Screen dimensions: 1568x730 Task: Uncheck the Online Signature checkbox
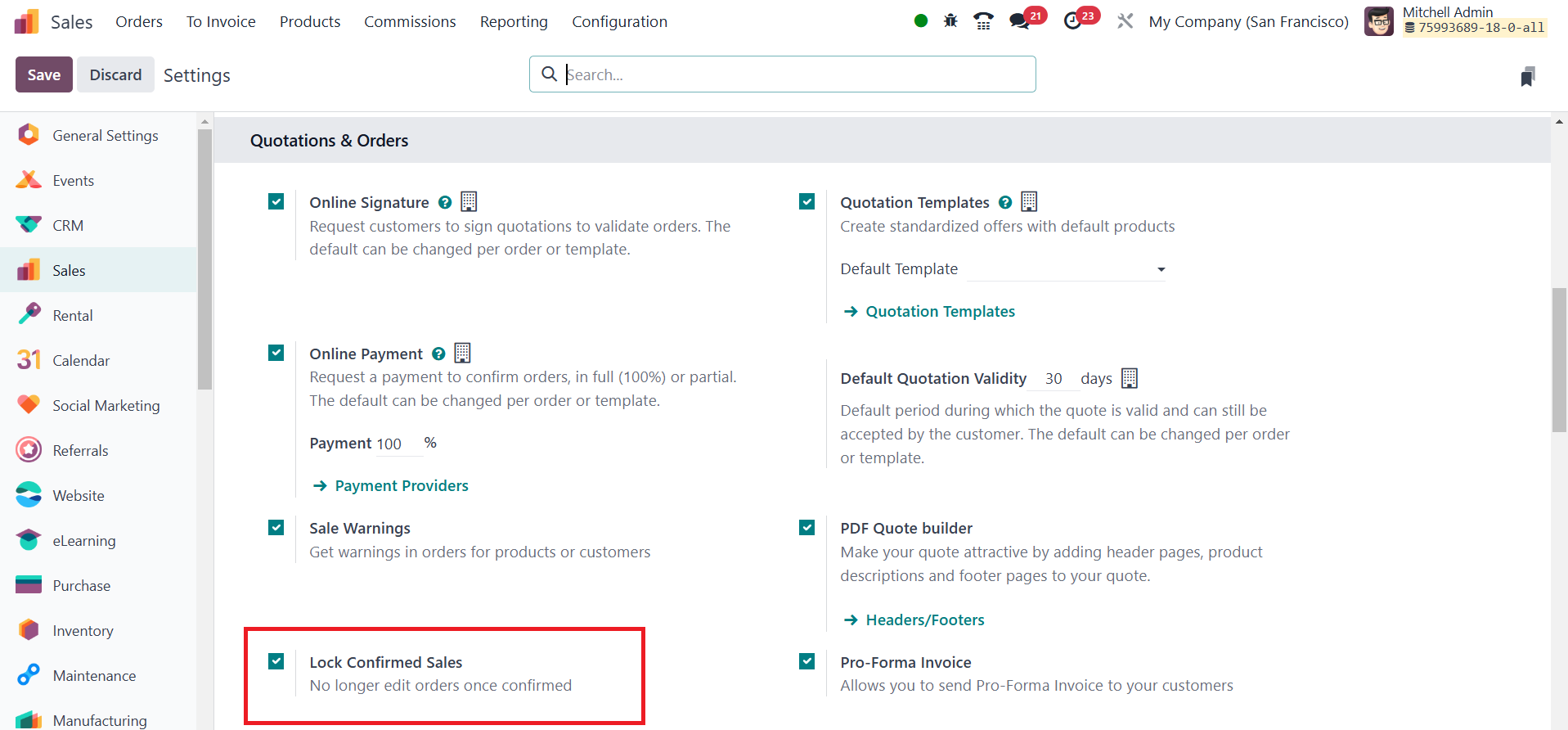coord(276,201)
